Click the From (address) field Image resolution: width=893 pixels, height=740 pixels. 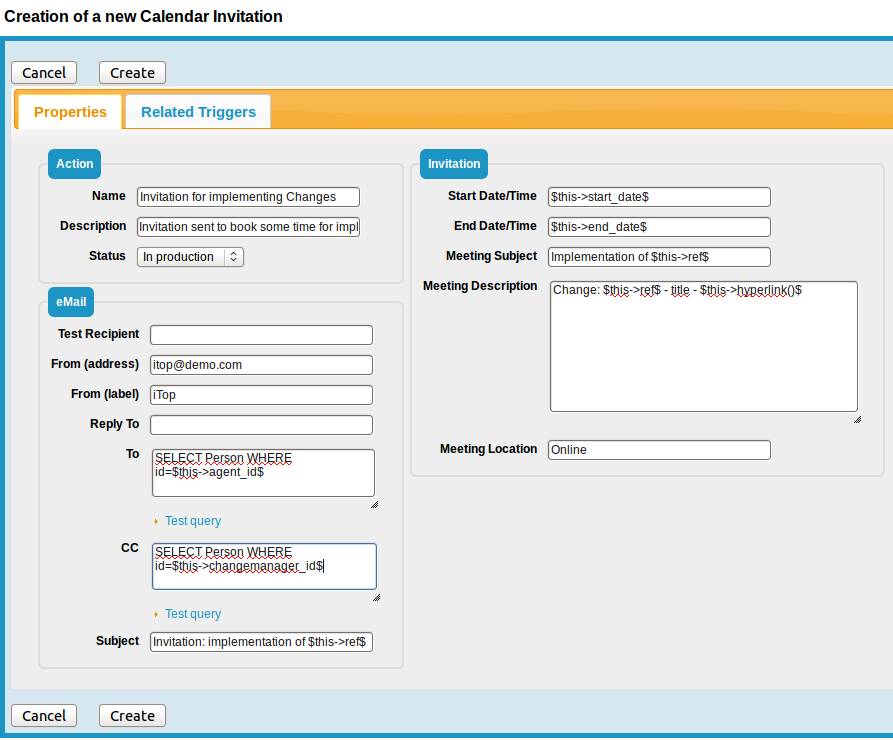coord(261,365)
